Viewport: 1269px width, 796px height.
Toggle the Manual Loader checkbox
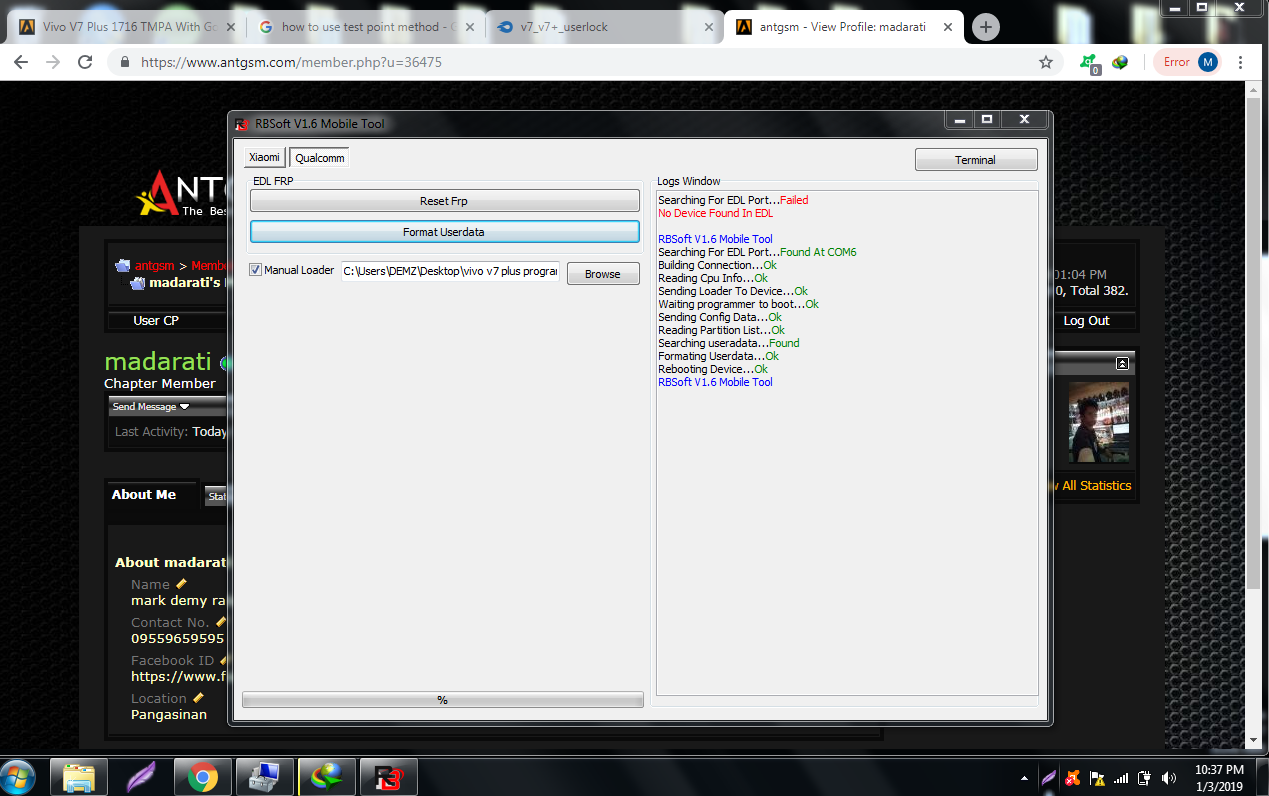[x=255, y=270]
